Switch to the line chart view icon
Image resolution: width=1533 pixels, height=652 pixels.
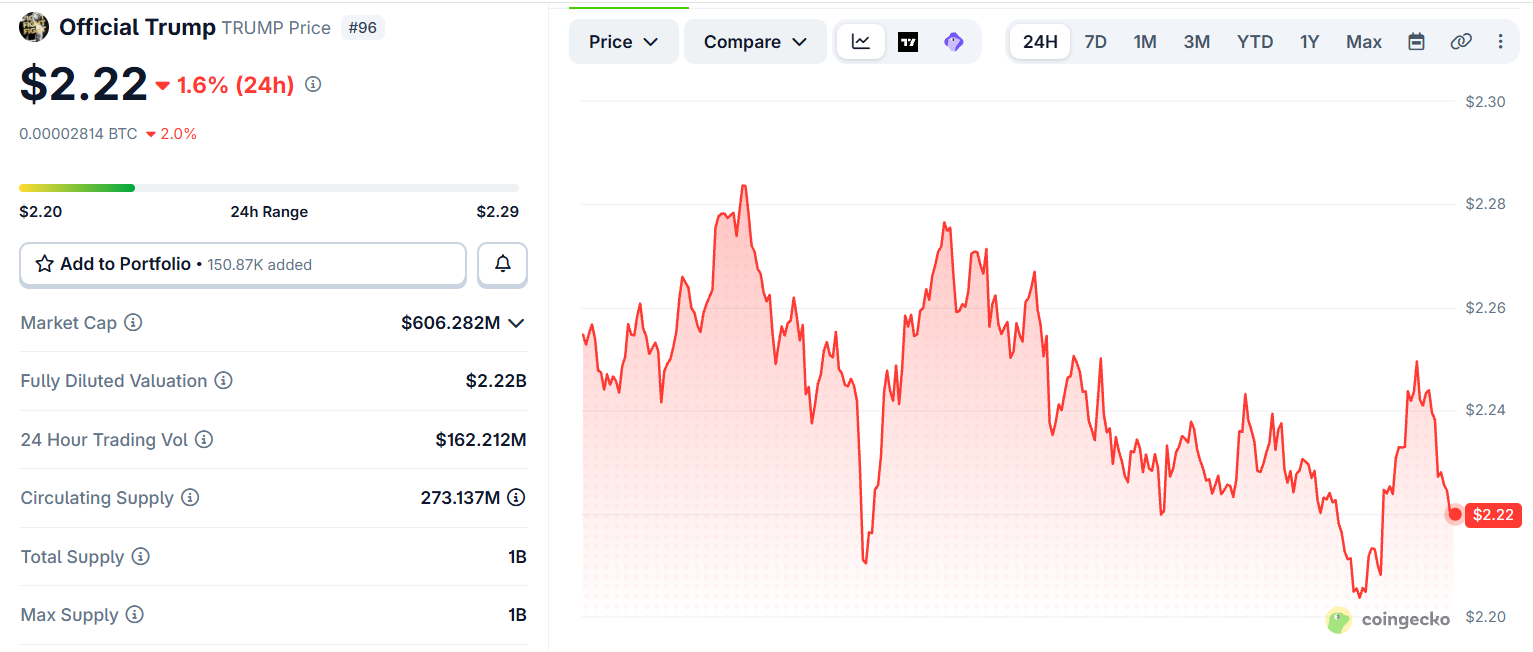[x=861, y=42]
